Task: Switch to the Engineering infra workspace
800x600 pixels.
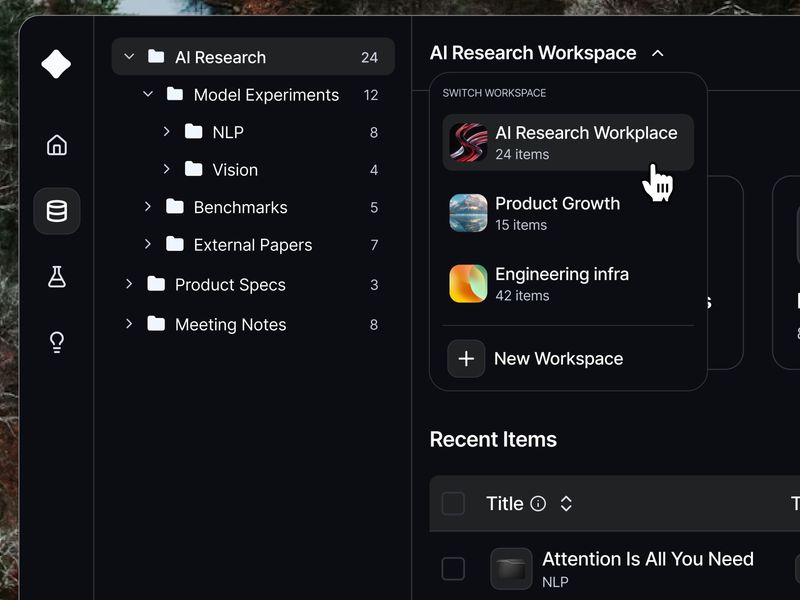Action: coord(560,284)
